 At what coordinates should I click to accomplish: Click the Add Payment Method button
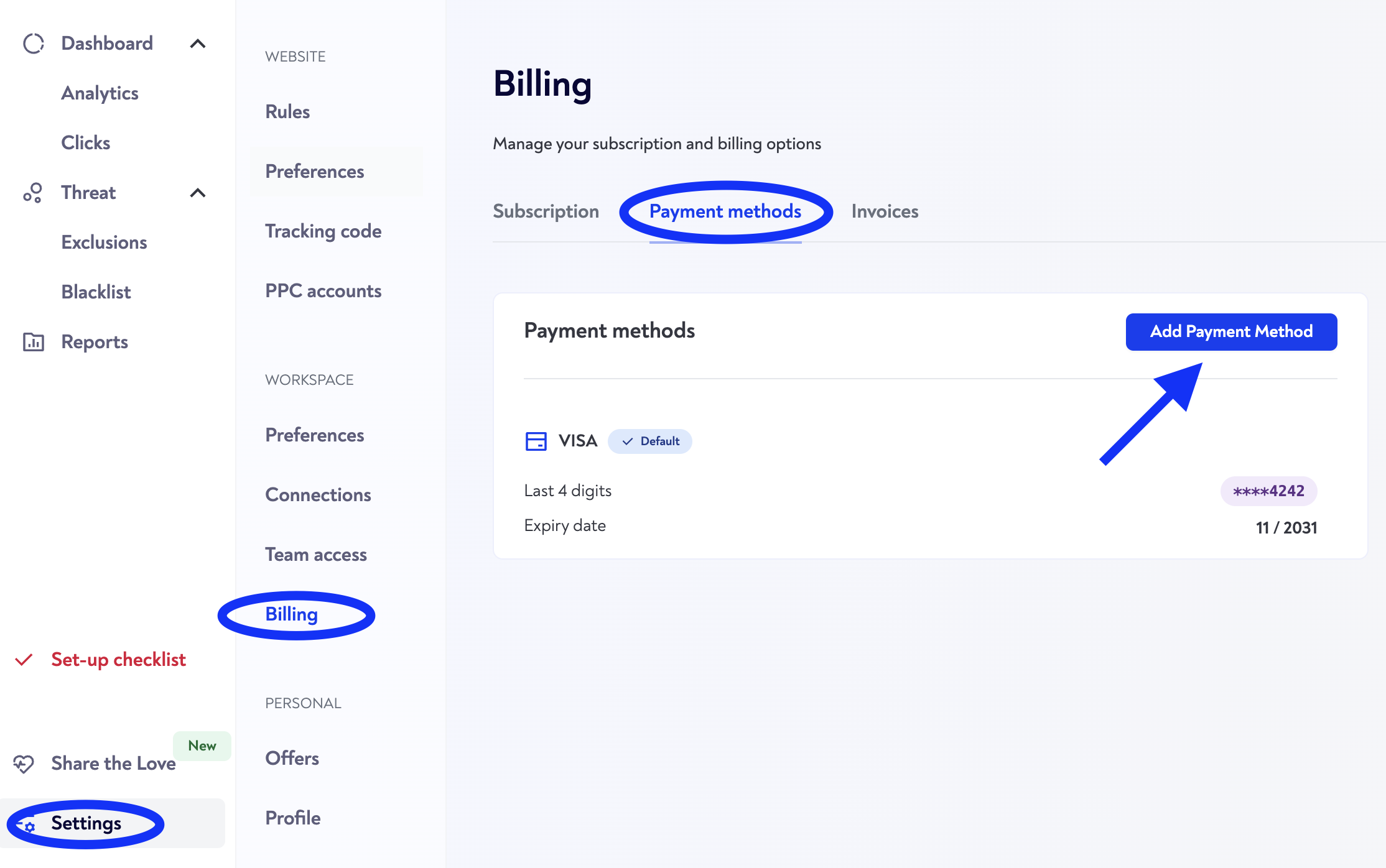tap(1231, 332)
